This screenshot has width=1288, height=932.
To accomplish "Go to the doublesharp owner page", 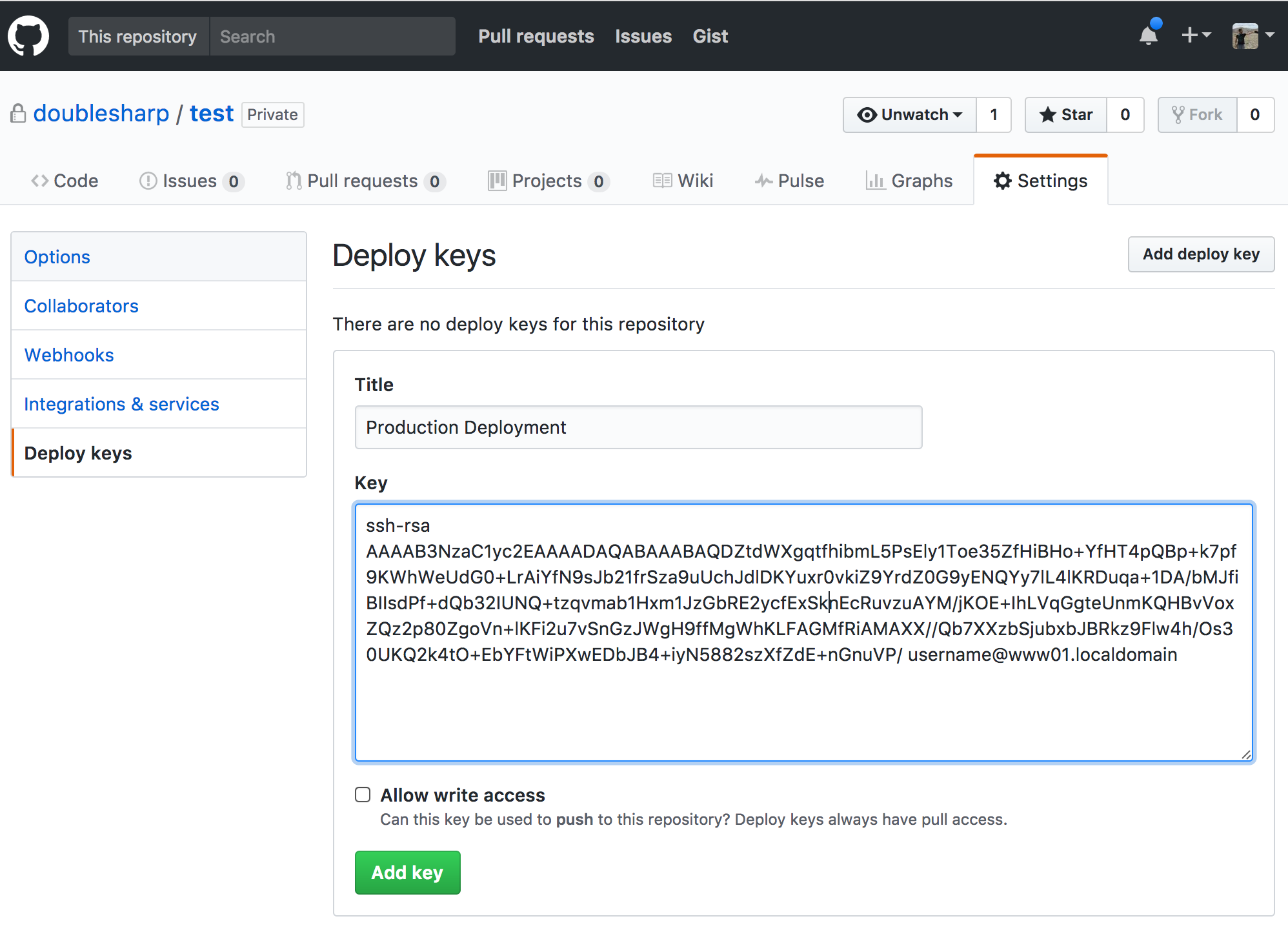I will tap(101, 114).
